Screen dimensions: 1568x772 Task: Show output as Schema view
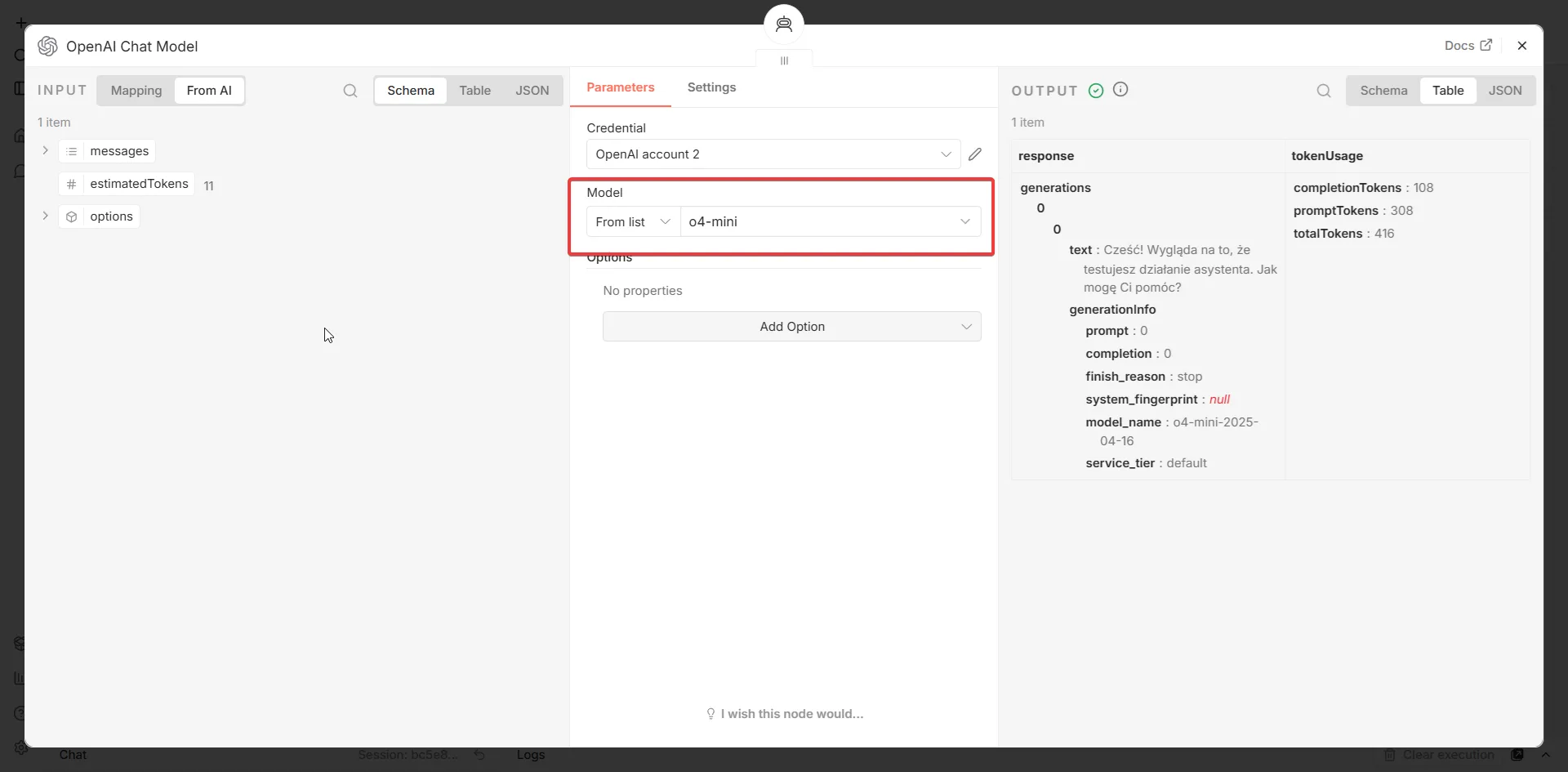[1383, 91]
